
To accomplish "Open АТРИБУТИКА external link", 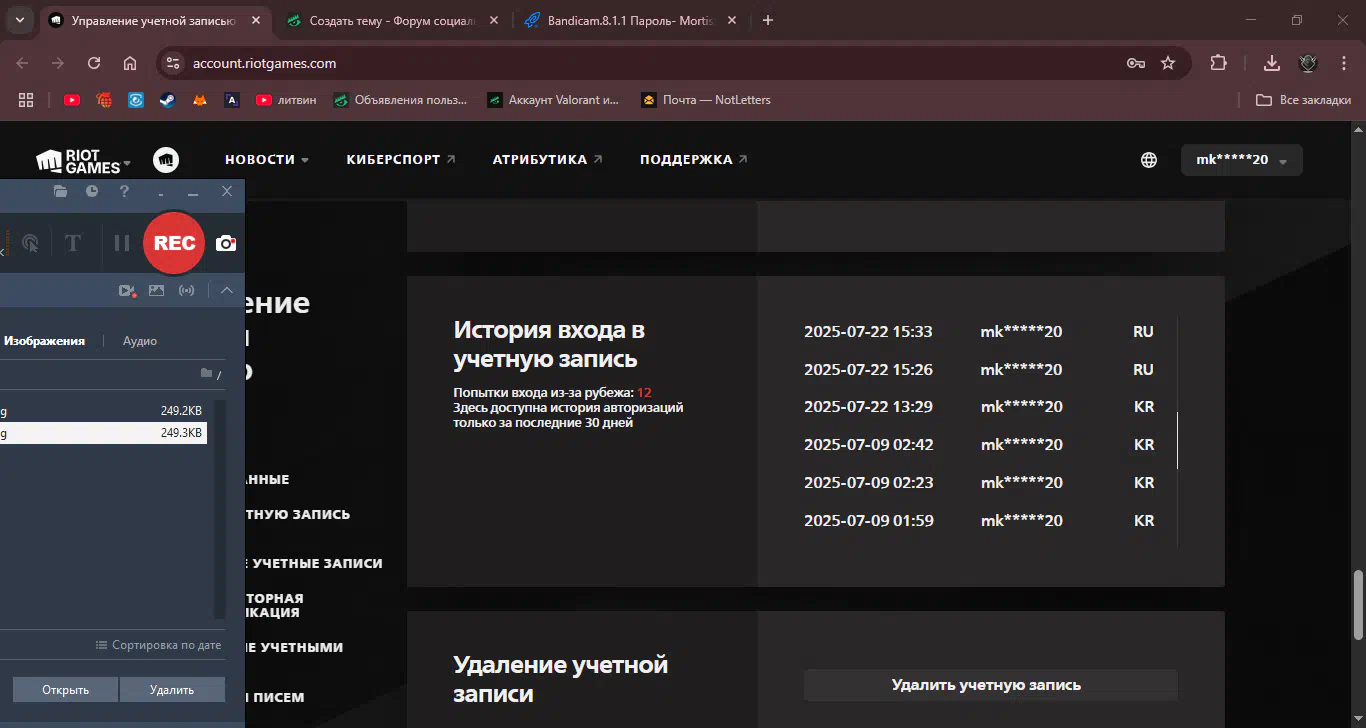I will 548,160.
